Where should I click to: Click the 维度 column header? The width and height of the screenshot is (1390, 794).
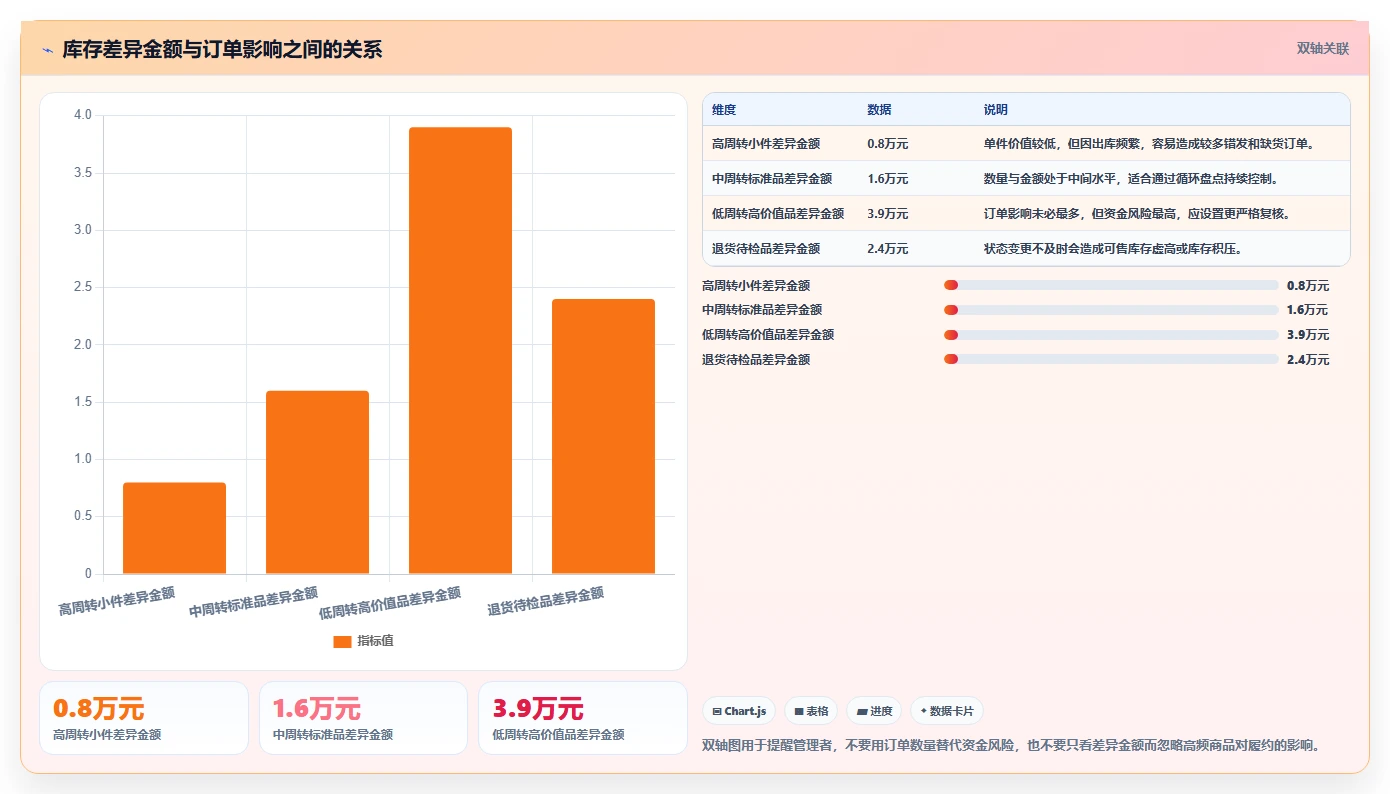[724, 110]
